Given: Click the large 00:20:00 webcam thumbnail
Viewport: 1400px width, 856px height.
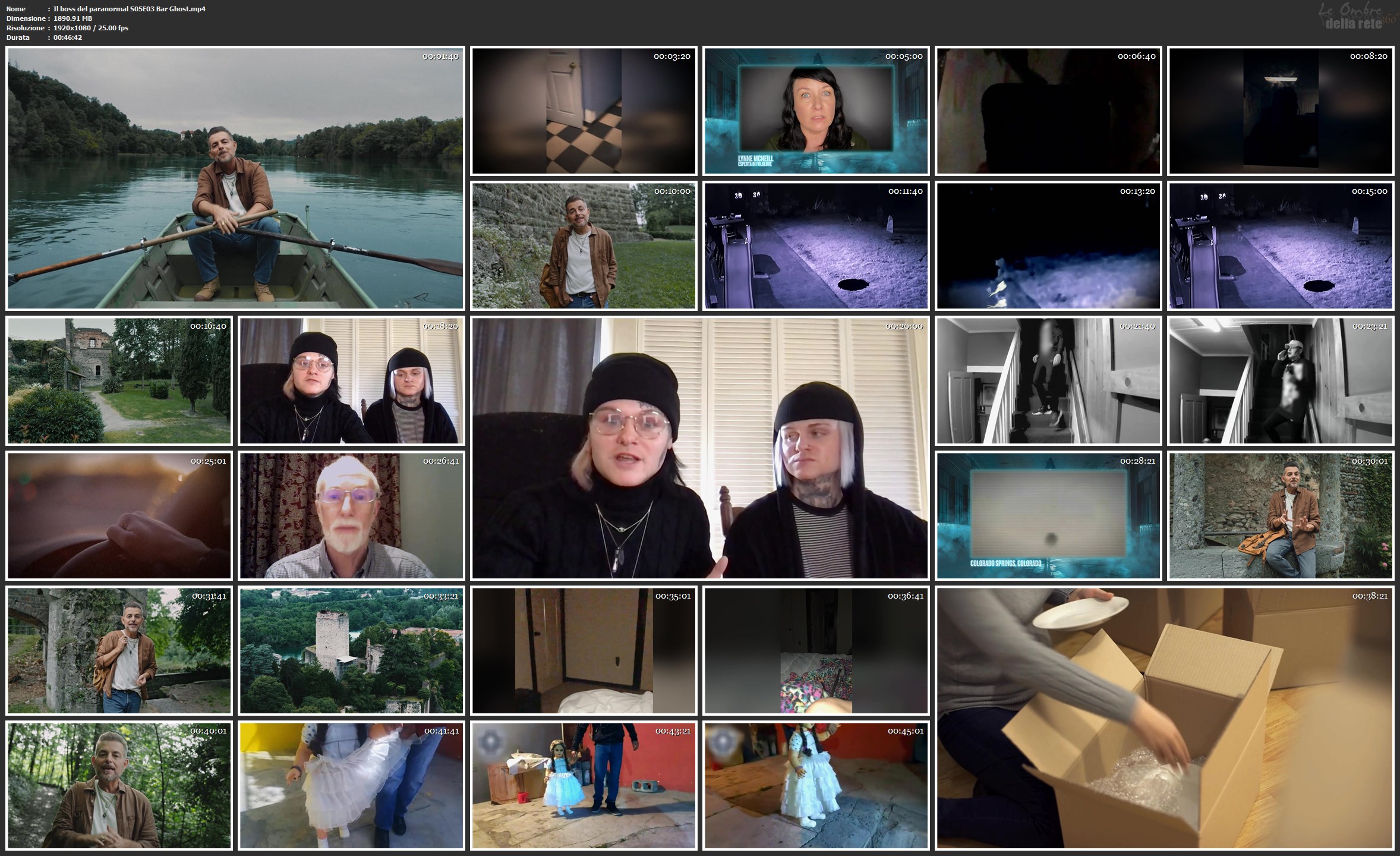Looking at the screenshot, I should tap(699, 448).
